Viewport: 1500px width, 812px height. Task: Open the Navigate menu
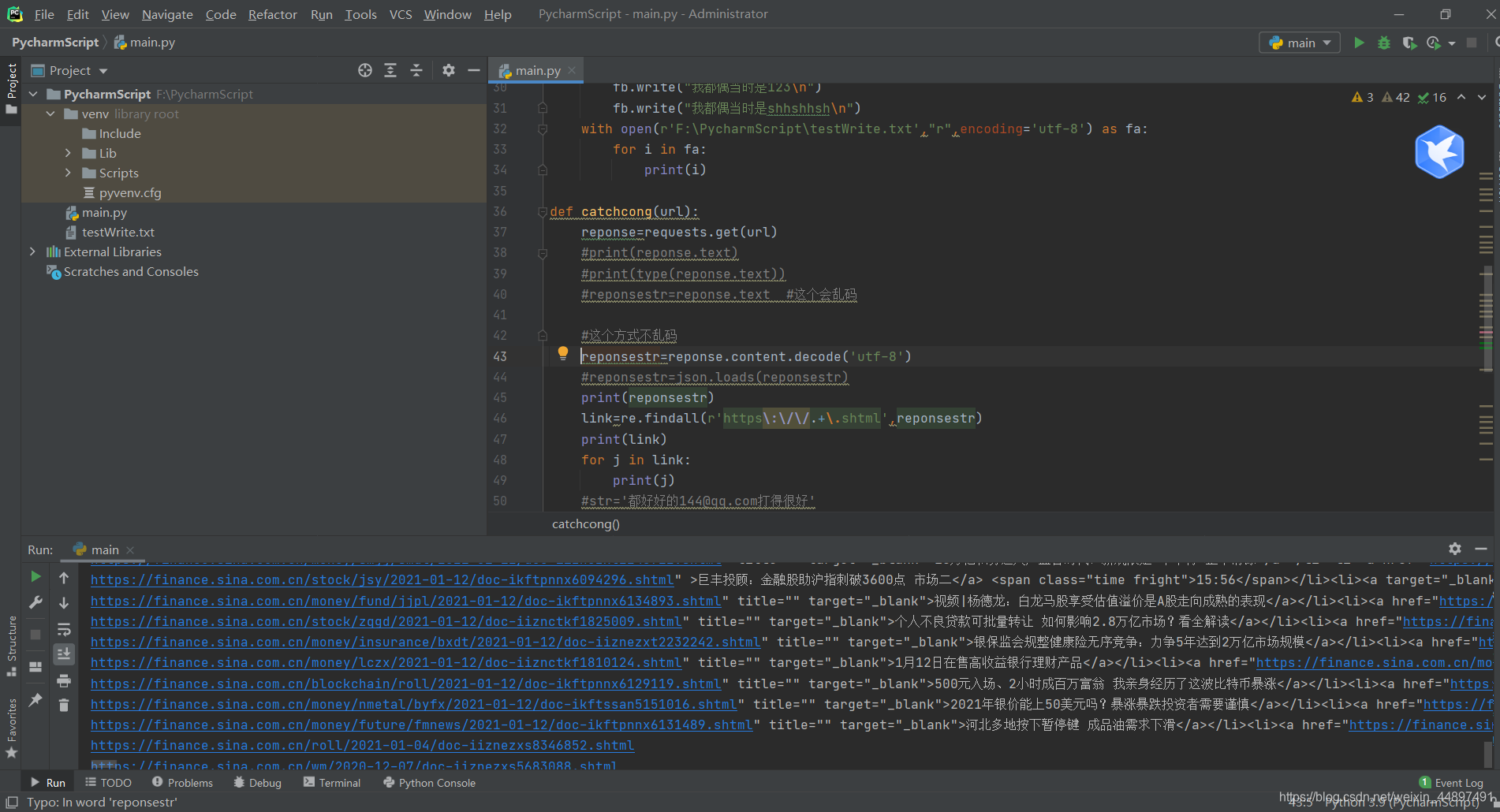tap(167, 14)
